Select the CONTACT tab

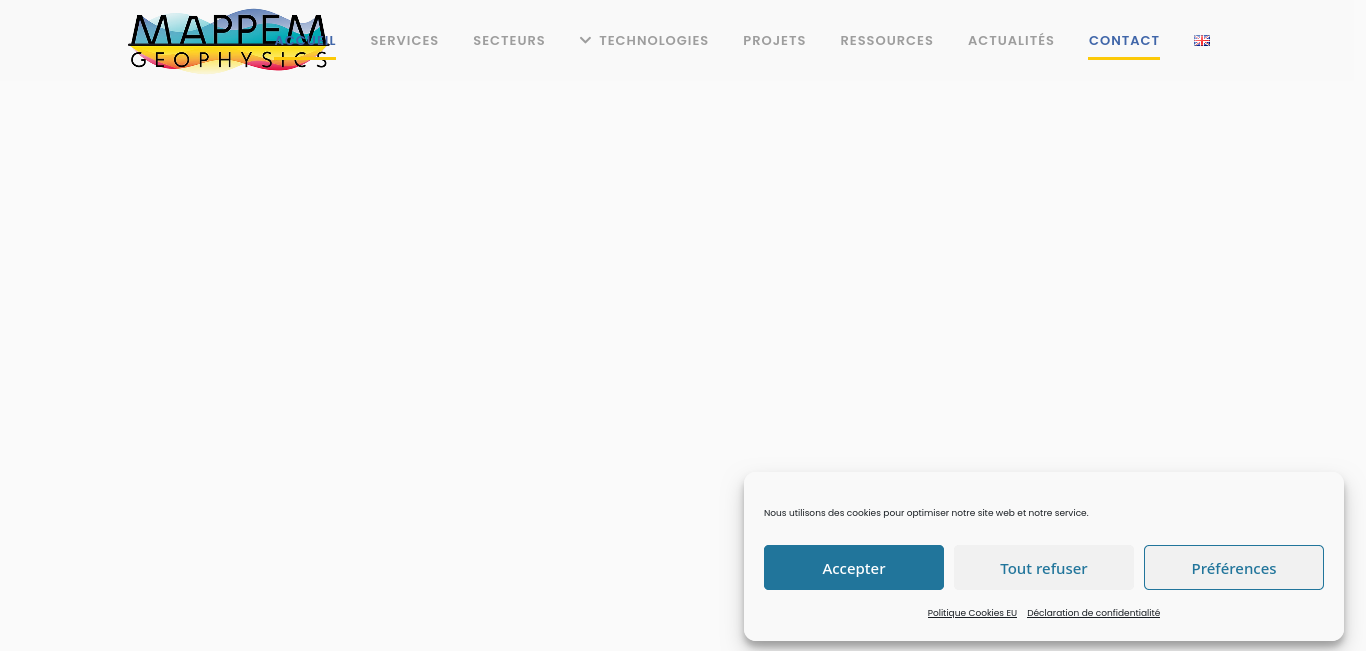click(x=1124, y=41)
